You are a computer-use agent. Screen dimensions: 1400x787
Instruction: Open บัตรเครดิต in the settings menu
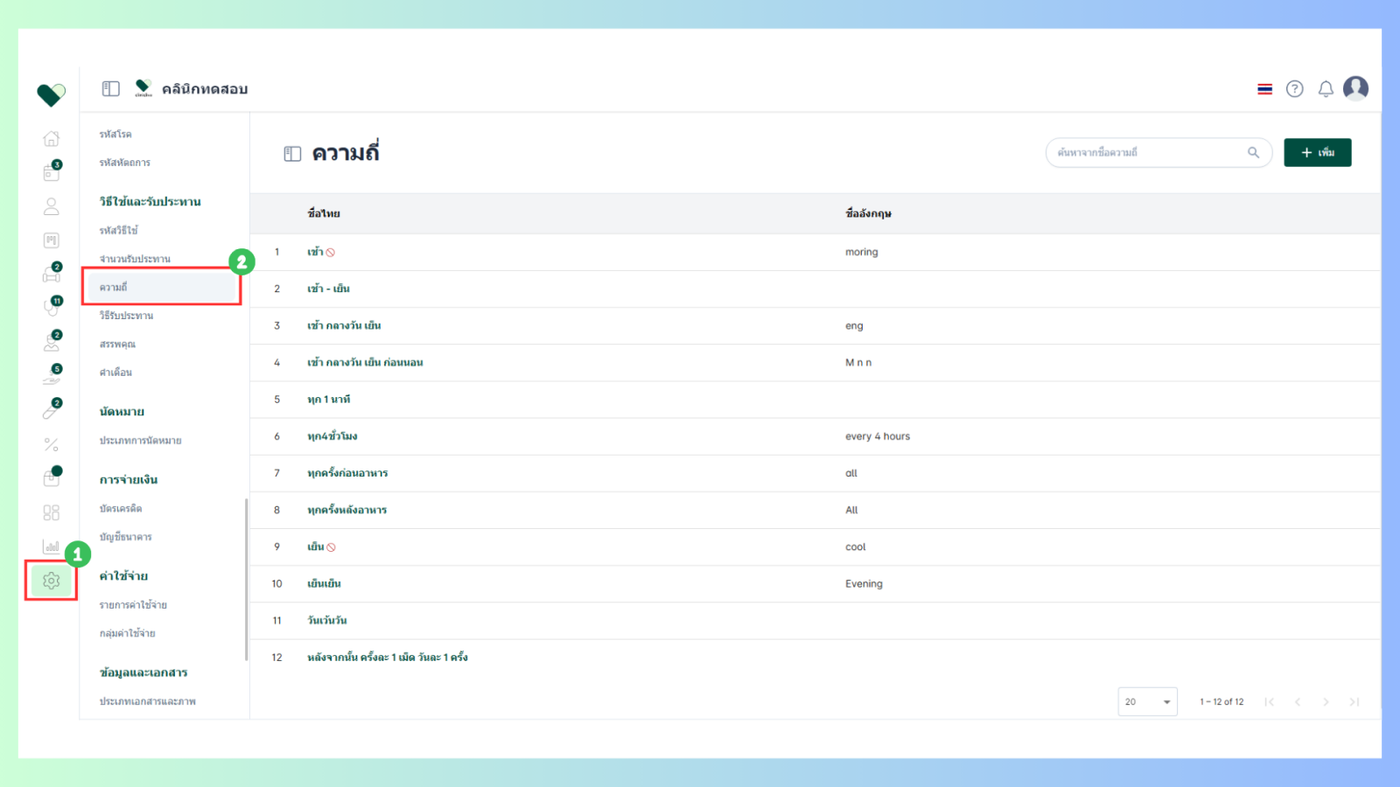pos(121,509)
